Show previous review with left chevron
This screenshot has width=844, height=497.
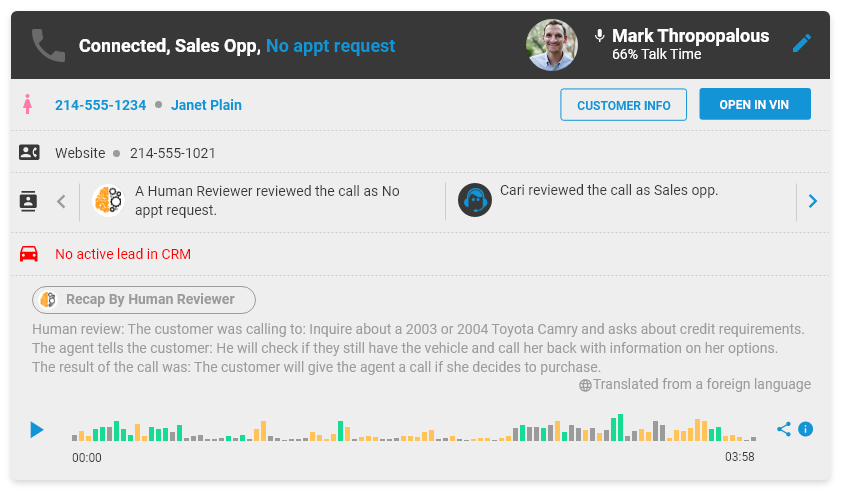tap(61, 201)
